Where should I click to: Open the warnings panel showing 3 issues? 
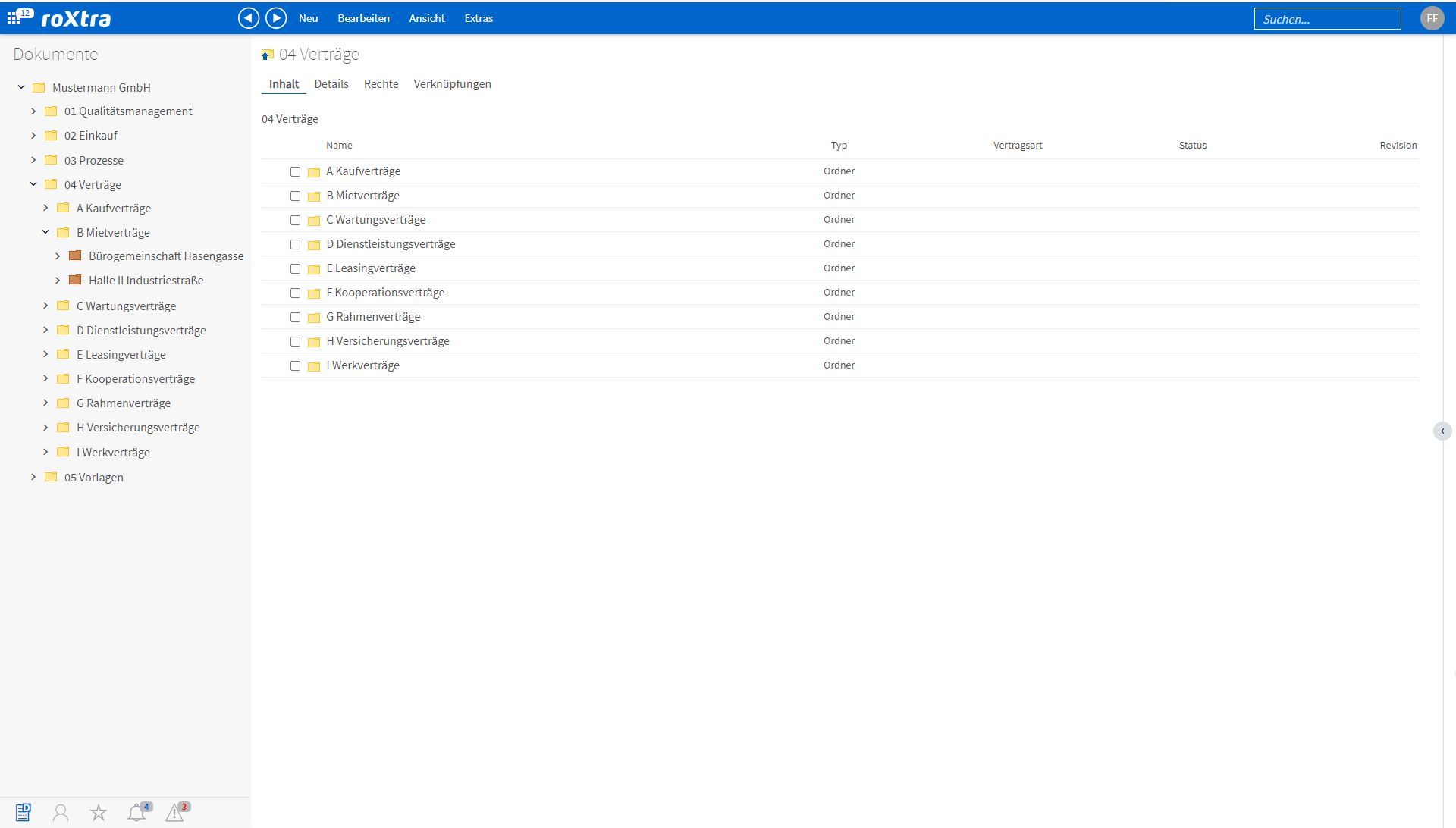[x=175, y=812]
